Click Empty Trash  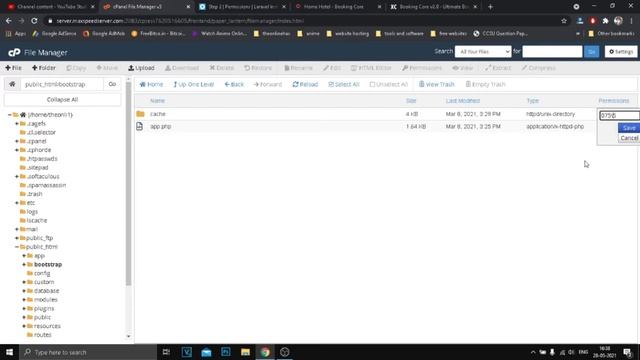pyautogui.click(x=485, y=84)
